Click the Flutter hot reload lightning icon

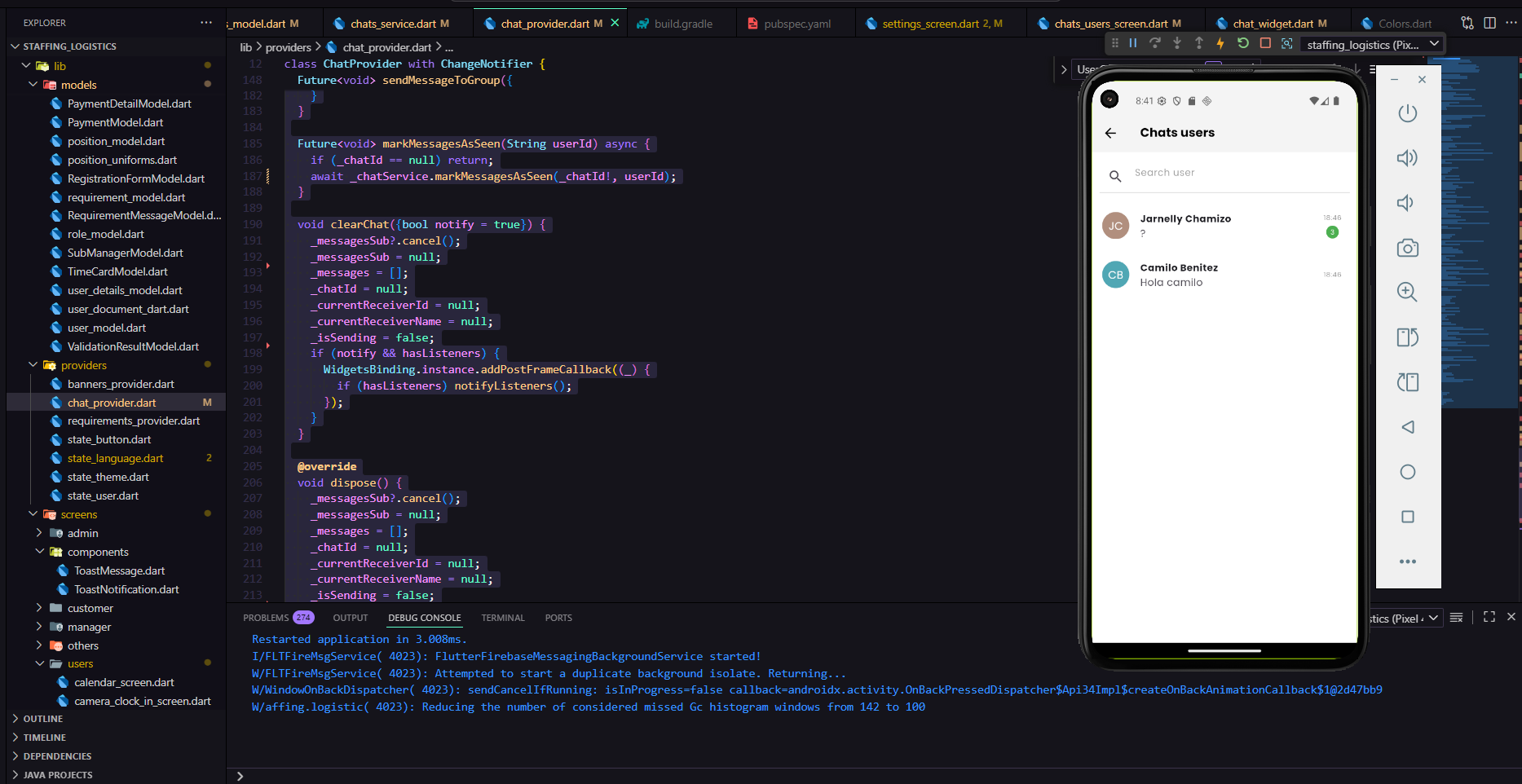1220,43
